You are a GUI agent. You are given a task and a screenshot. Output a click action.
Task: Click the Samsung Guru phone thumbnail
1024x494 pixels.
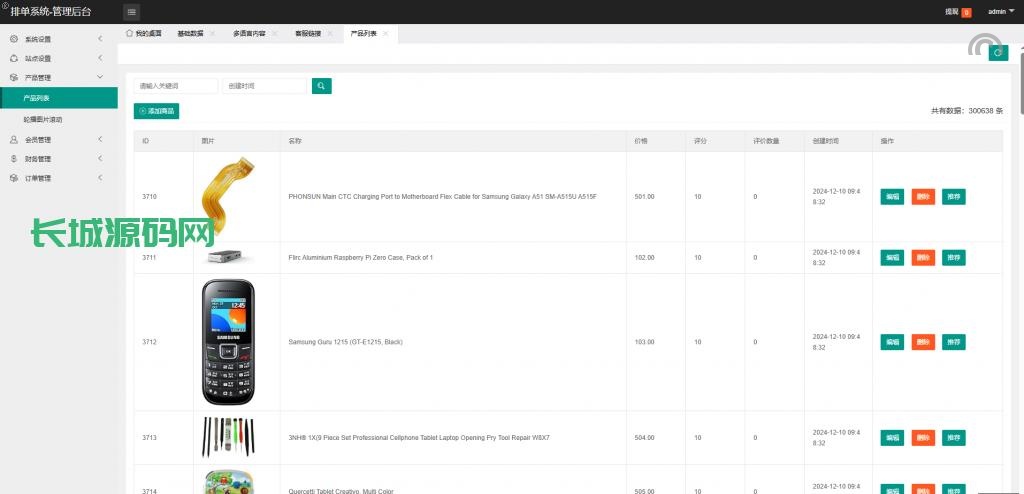coord(228,341)
